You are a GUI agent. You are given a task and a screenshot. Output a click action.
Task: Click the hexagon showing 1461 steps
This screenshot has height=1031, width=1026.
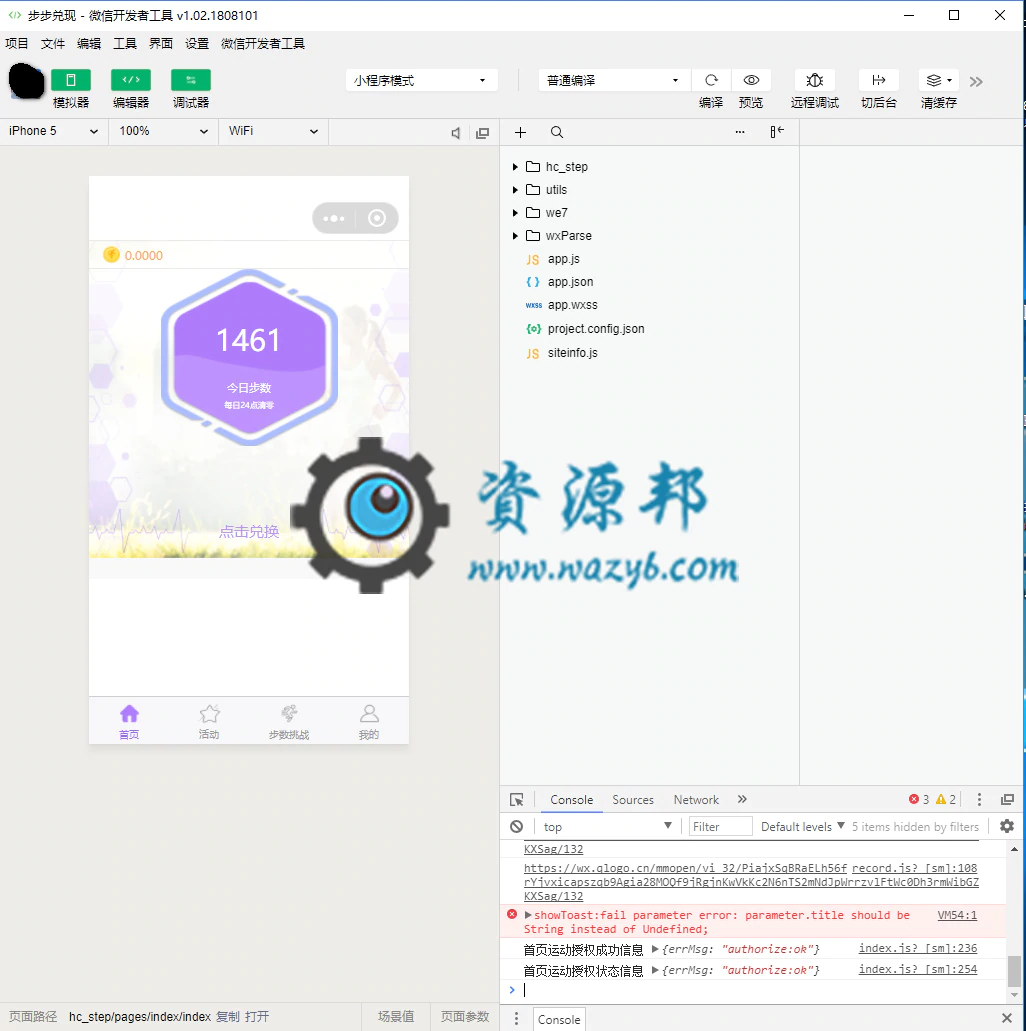pos(249,357)
